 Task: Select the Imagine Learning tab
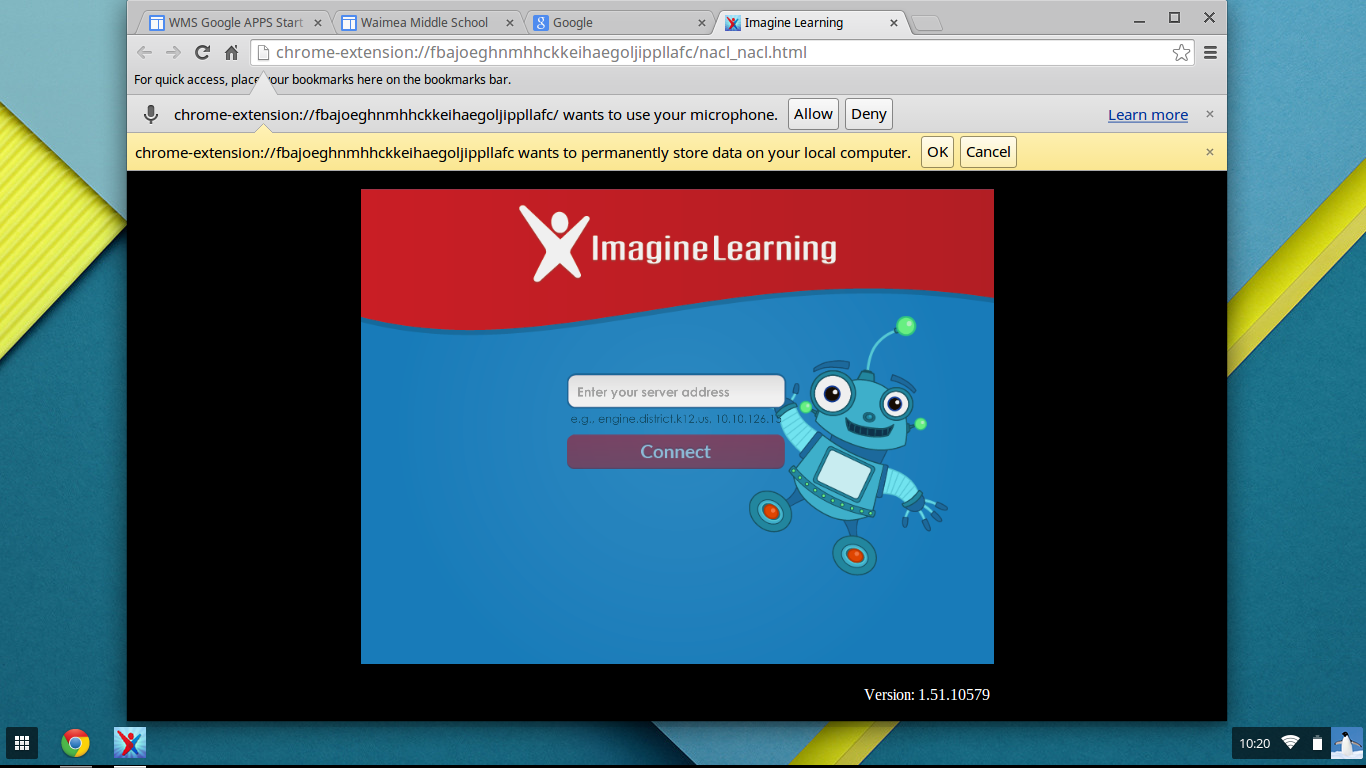point(811,22)
